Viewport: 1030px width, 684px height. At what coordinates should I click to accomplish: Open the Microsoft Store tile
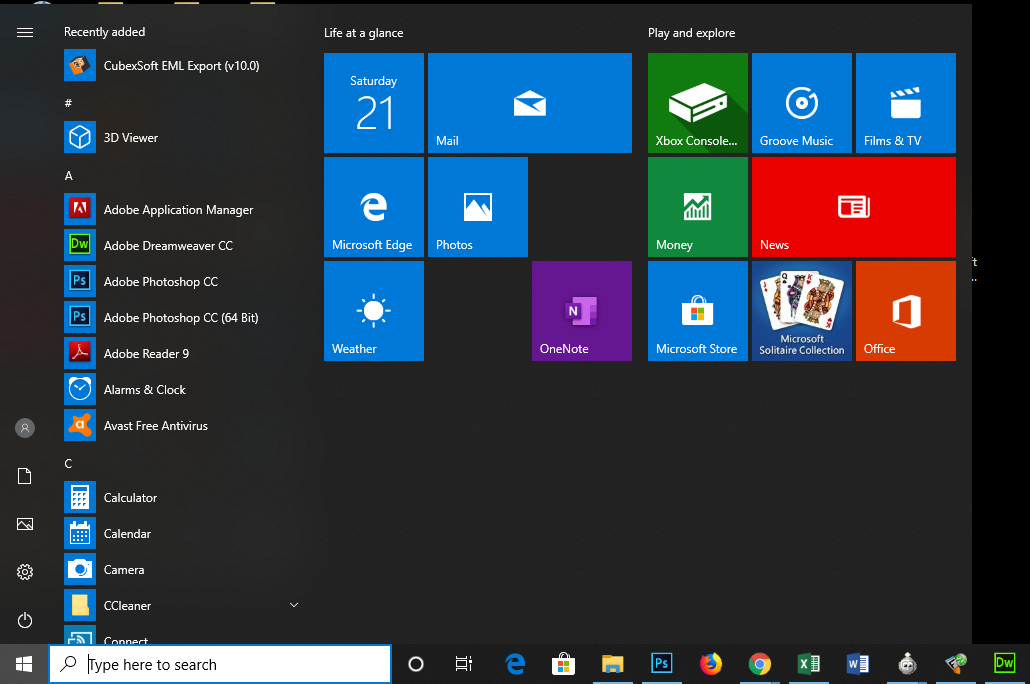[x=698, y=311]
